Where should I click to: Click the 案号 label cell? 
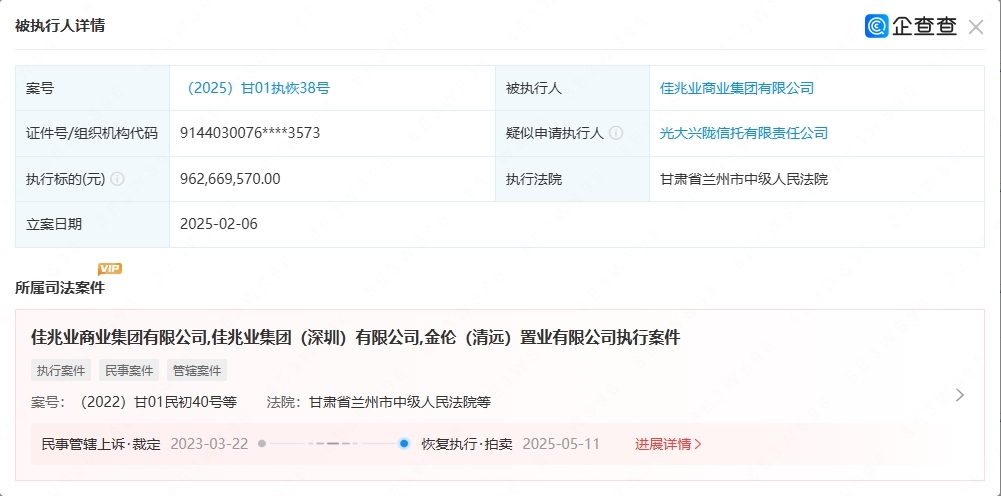[93, 88]
